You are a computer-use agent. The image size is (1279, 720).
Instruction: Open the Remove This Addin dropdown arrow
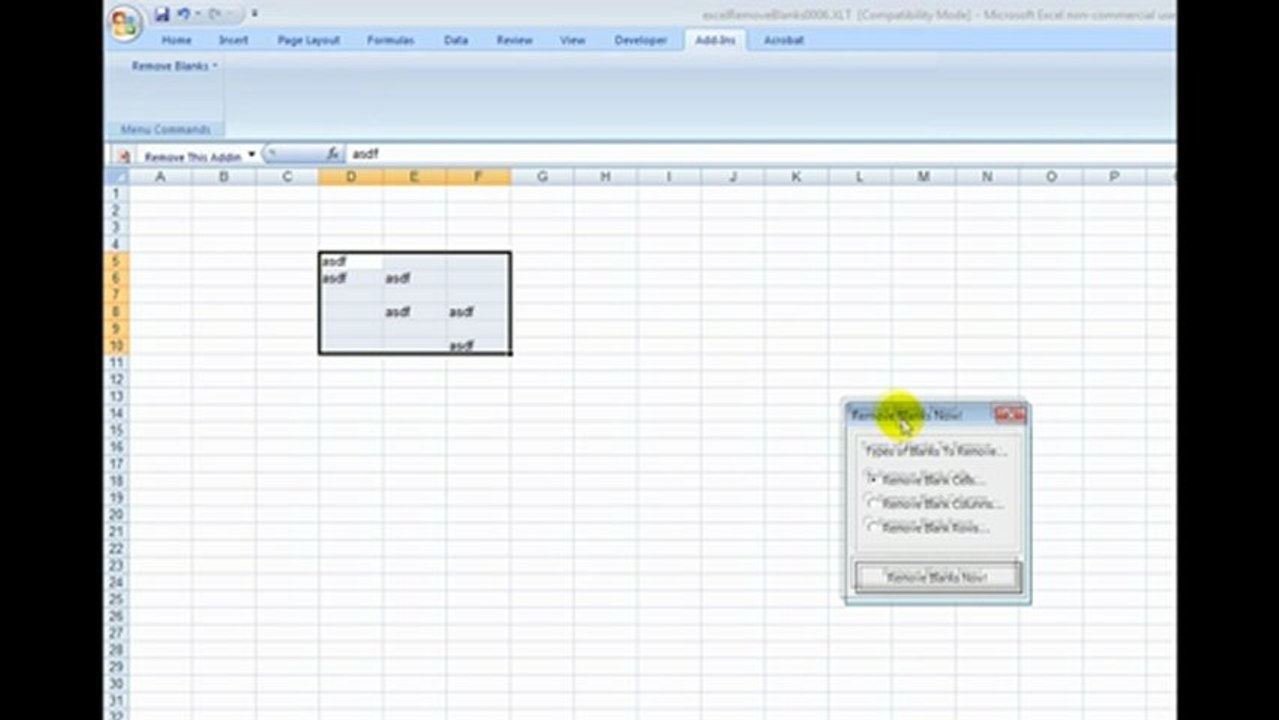tap(251, 155)
